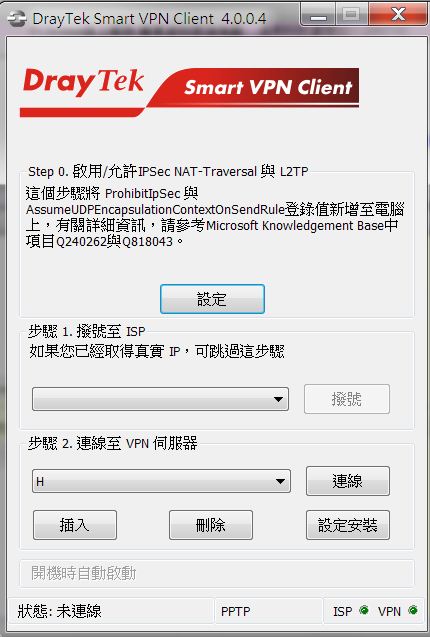This screenshot has height=637, width=430.
Task: Click the ISP green status indicator
Action: (364, 610)
